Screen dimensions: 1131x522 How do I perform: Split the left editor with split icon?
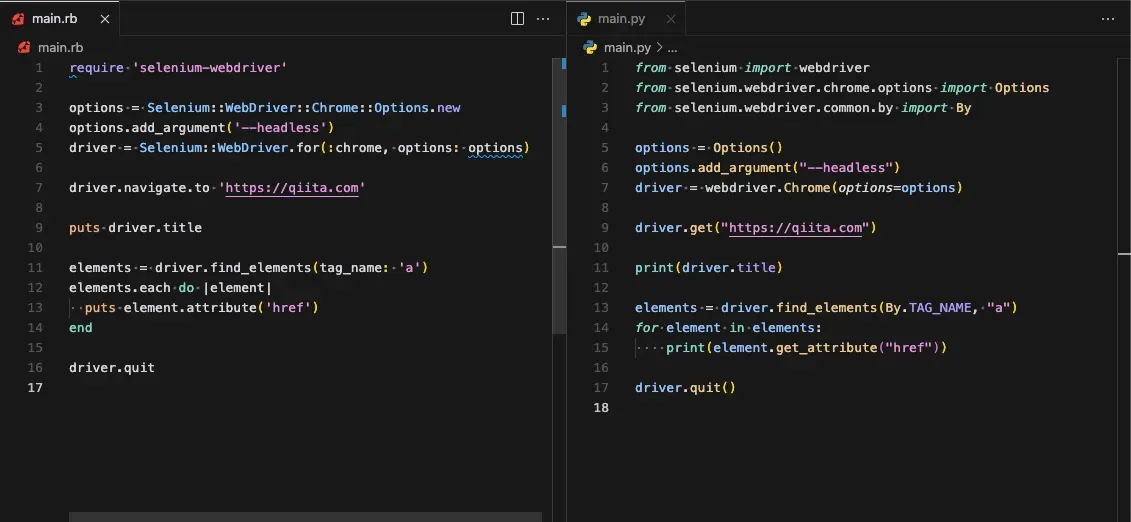pos(517,19)
